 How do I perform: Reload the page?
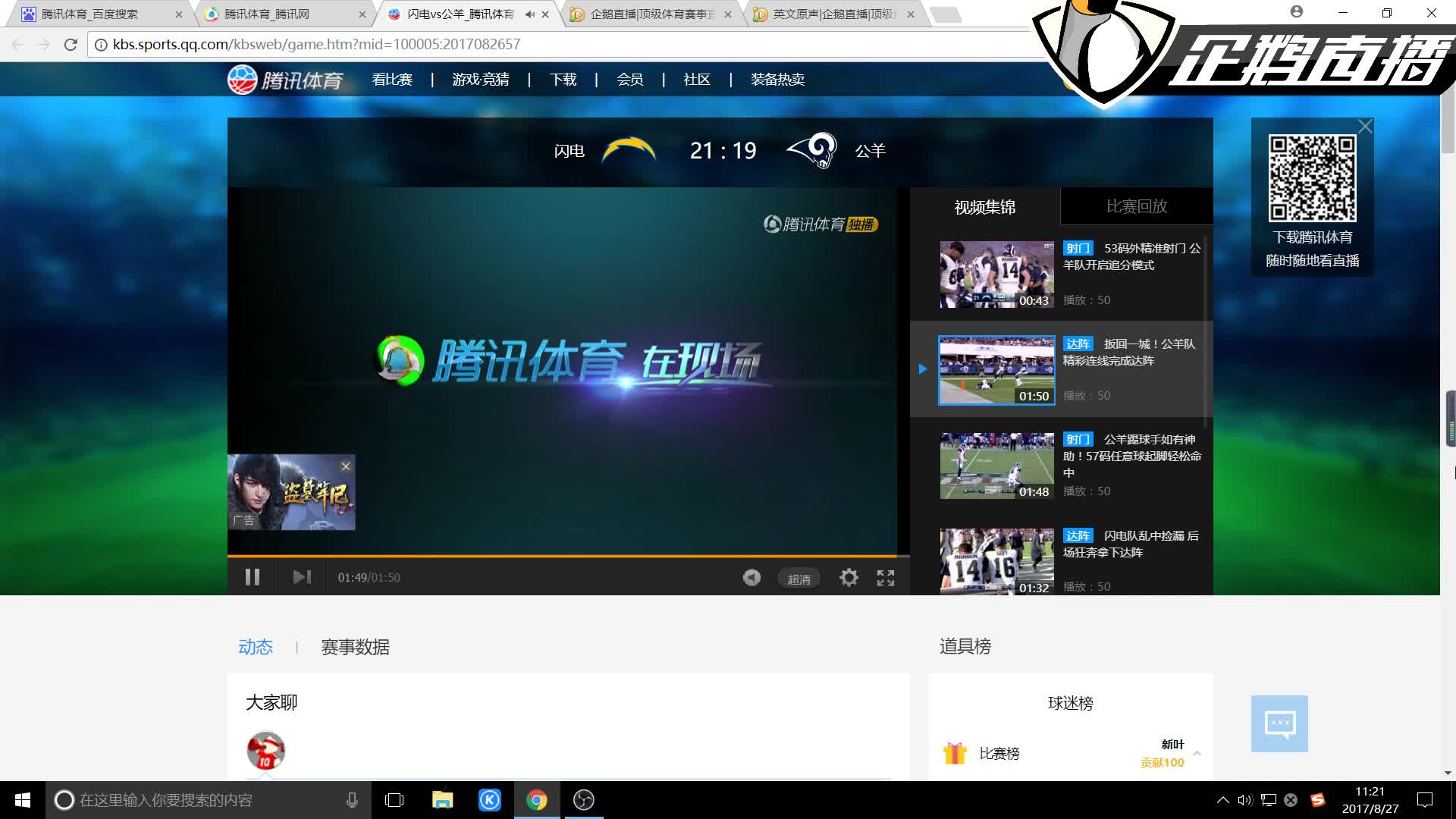pos(71,45)
